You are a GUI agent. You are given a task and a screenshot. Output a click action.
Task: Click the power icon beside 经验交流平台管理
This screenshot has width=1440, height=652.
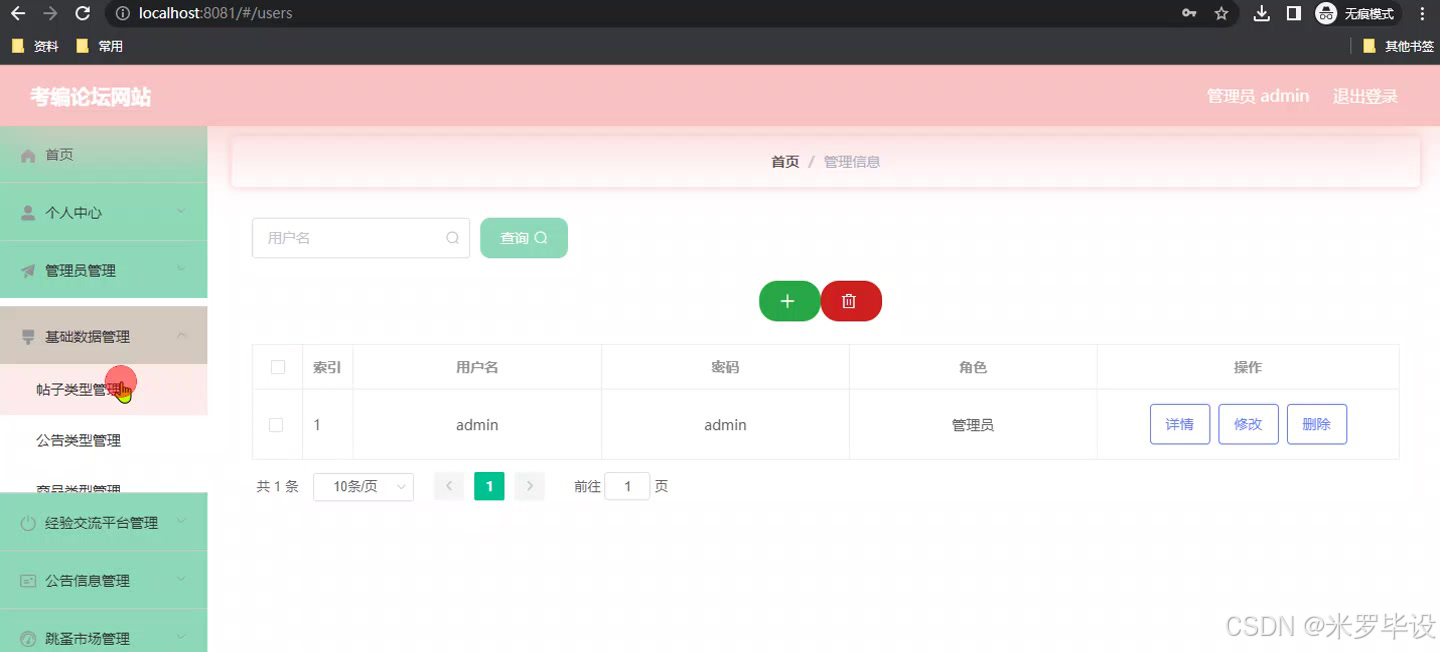28,523
